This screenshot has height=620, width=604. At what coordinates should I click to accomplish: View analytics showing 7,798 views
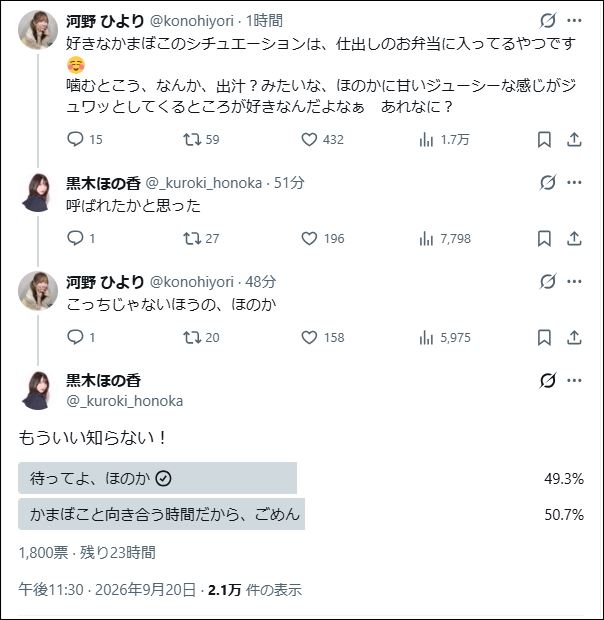click(445, 238)
